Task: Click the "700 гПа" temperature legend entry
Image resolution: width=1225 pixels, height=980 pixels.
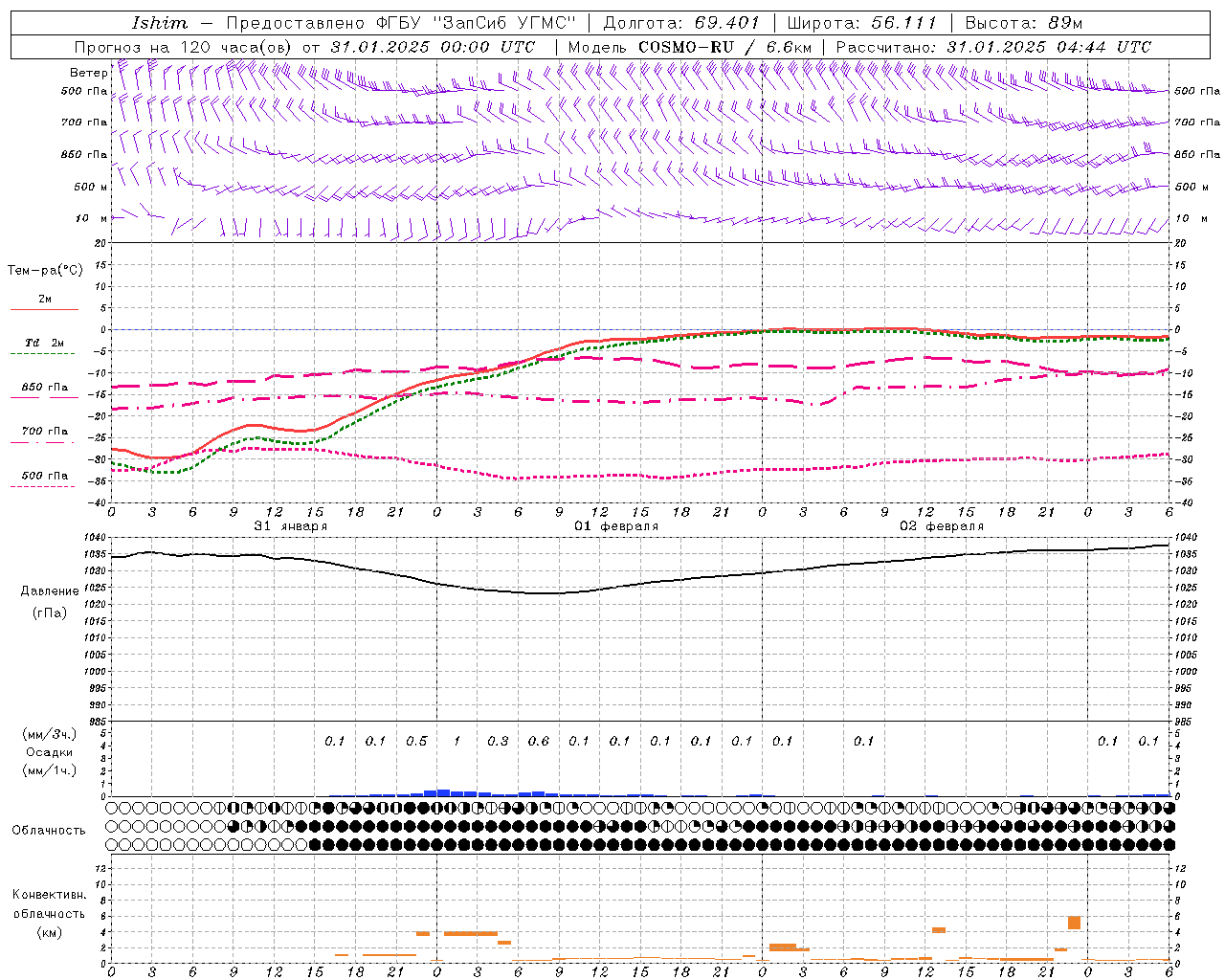Action: [44, 432]
